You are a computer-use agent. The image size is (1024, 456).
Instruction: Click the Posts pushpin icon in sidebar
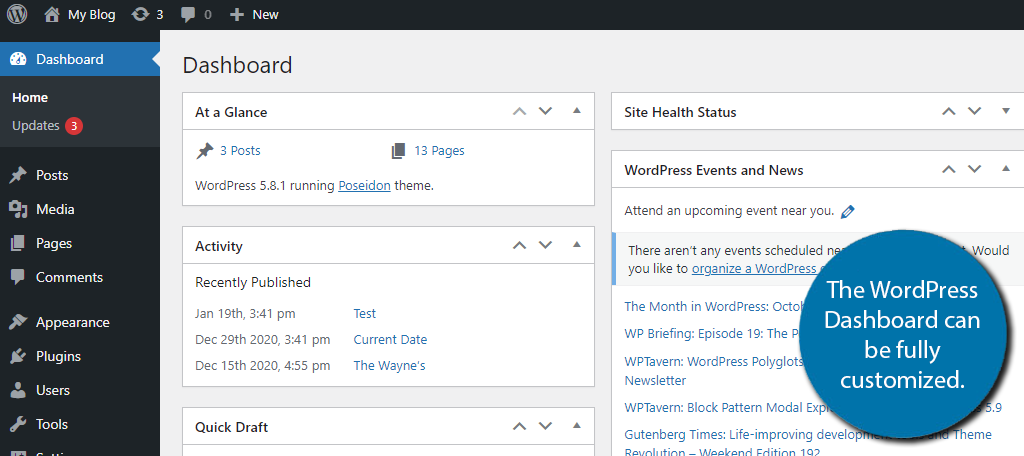[x=18, y=175]
